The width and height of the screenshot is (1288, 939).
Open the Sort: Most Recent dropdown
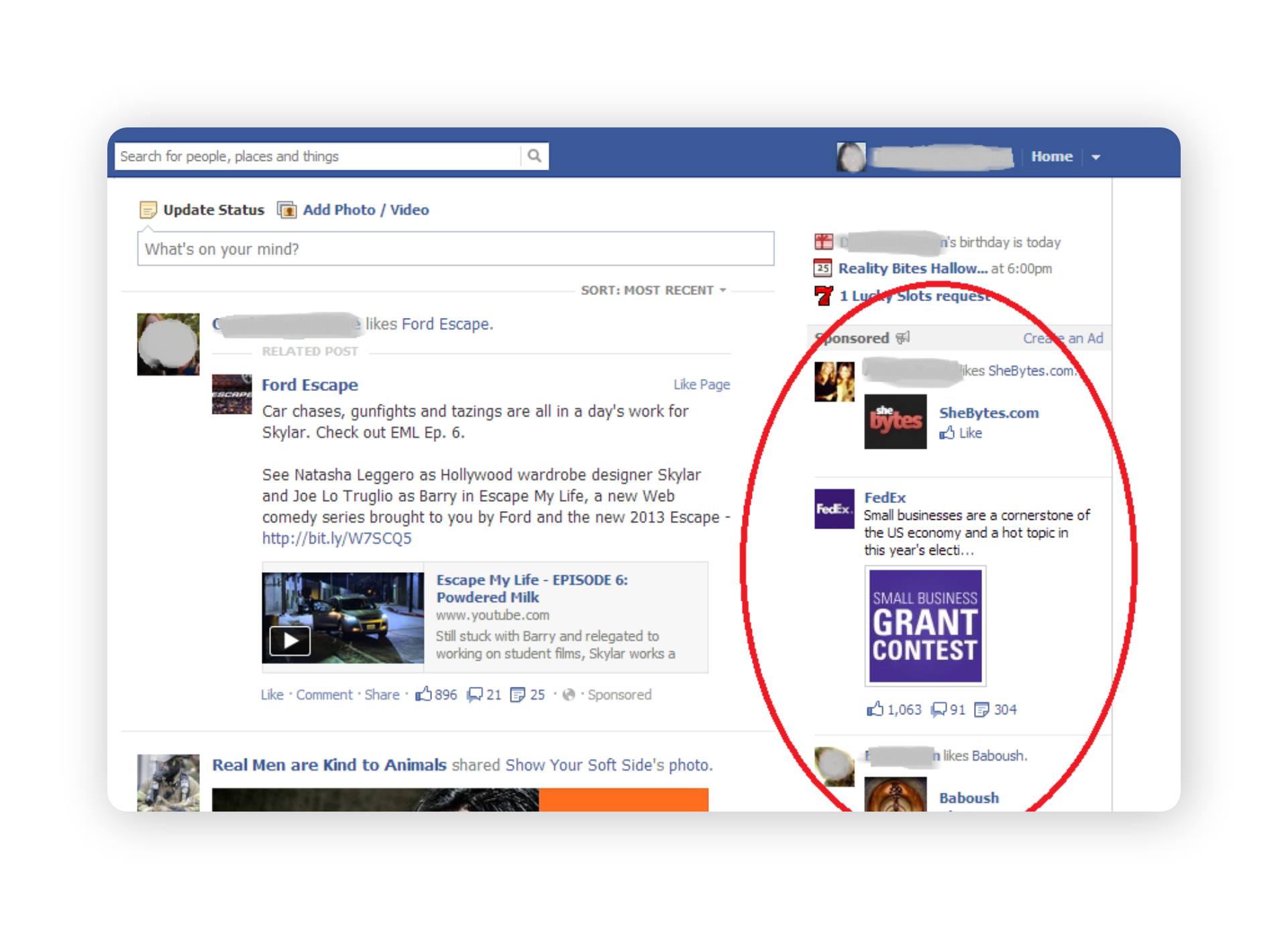pos(653,290)
